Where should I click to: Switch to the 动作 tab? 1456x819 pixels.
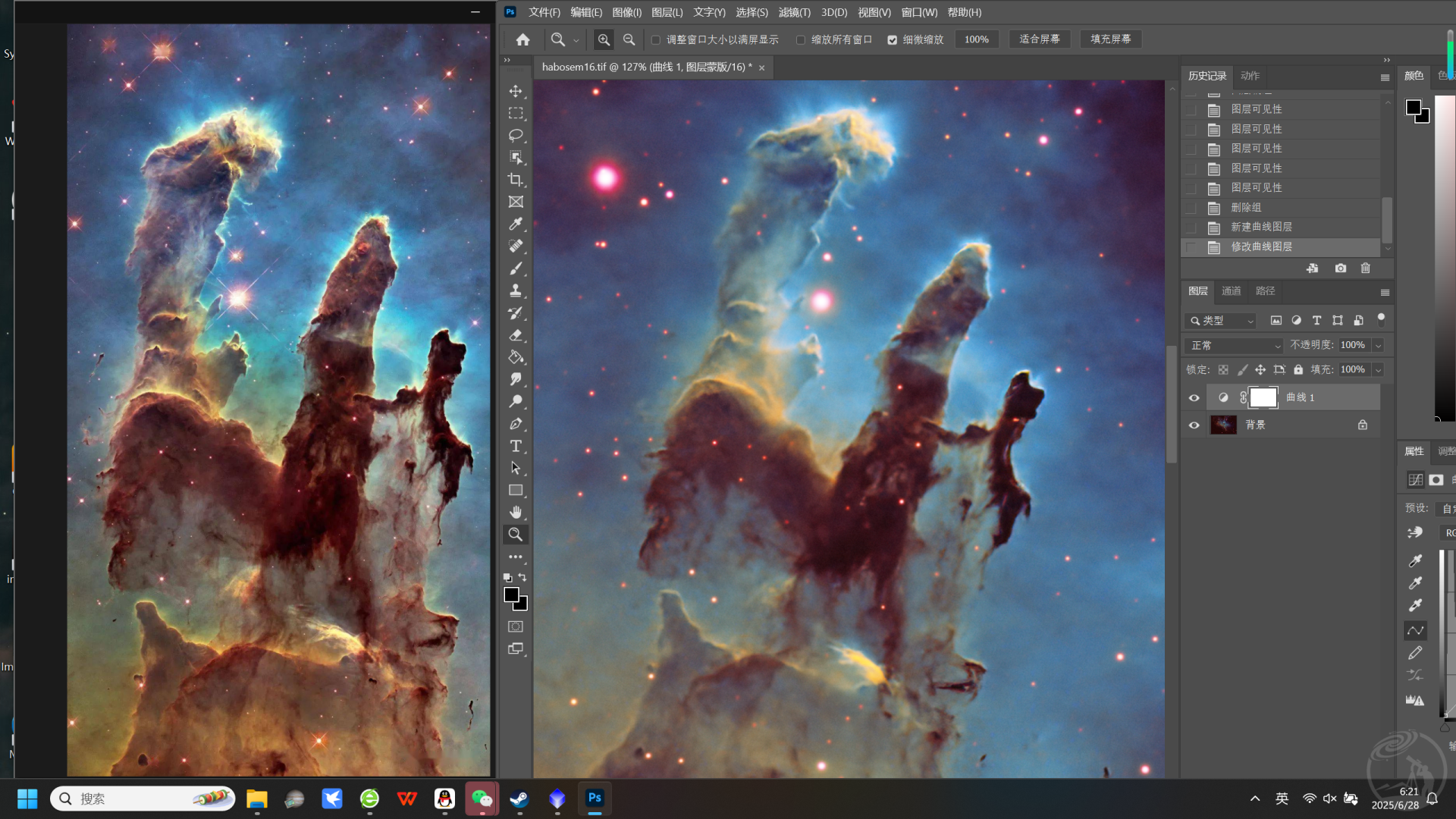click(x=1250, y=76)
